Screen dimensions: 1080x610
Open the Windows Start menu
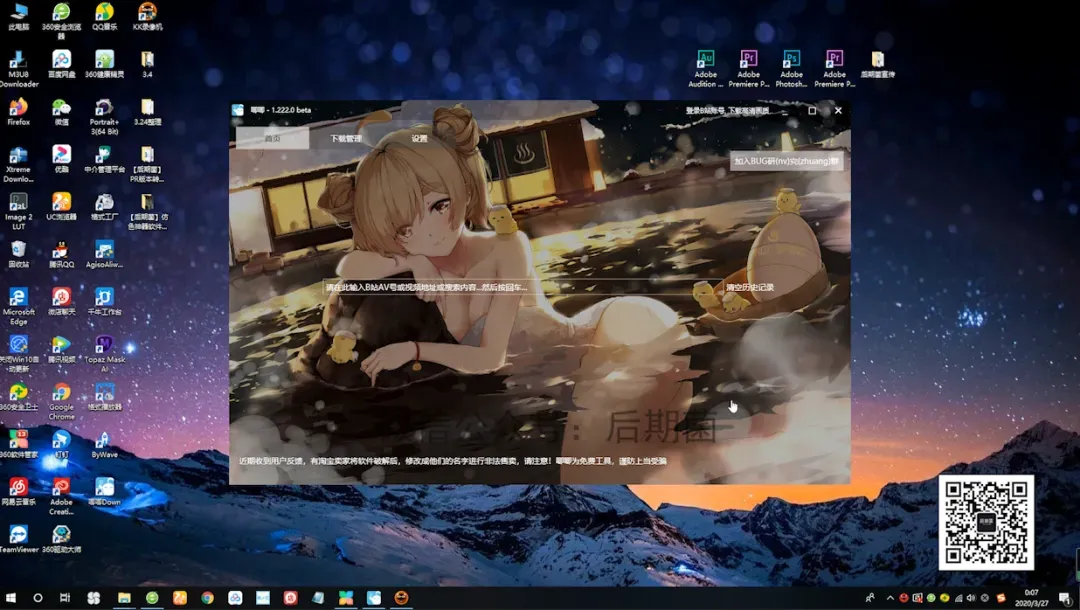[x=10, y=598]
